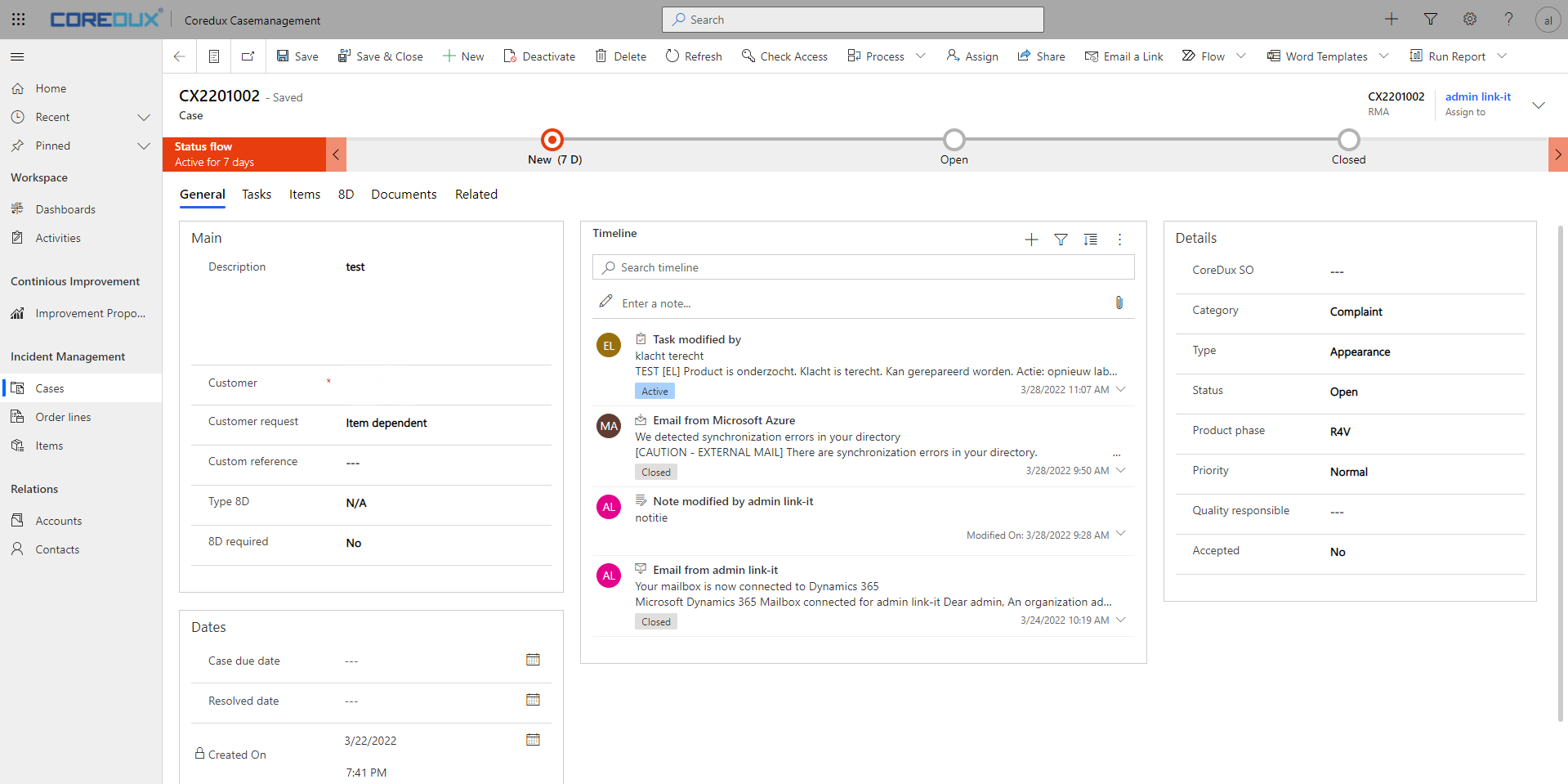Click the attachment paperclip icon in note field
This screenshot has height=784, width=1568.
pos(1119,302)
